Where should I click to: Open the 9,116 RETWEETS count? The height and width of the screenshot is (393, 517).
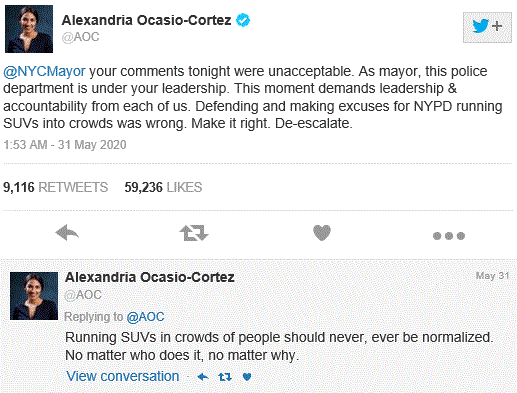tap(56, 187)
